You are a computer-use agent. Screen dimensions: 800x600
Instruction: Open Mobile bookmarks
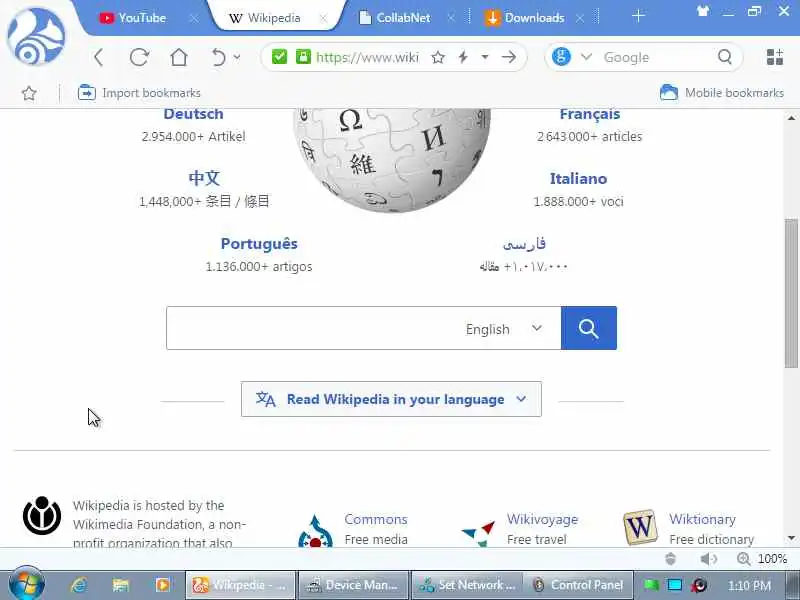(721, 92)
